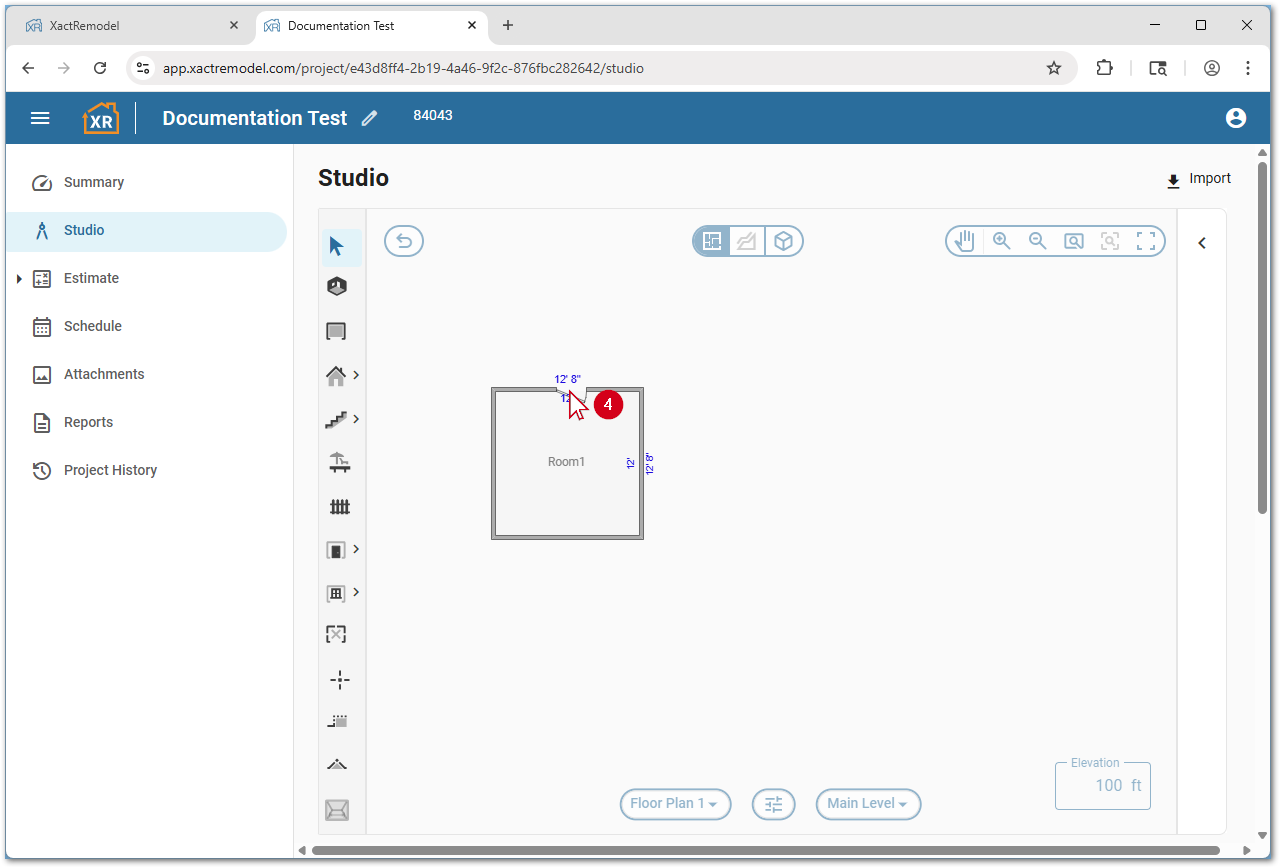Click the zoom out magnifier
This screenshot has height=868, width=1280.
point(1037,241)
